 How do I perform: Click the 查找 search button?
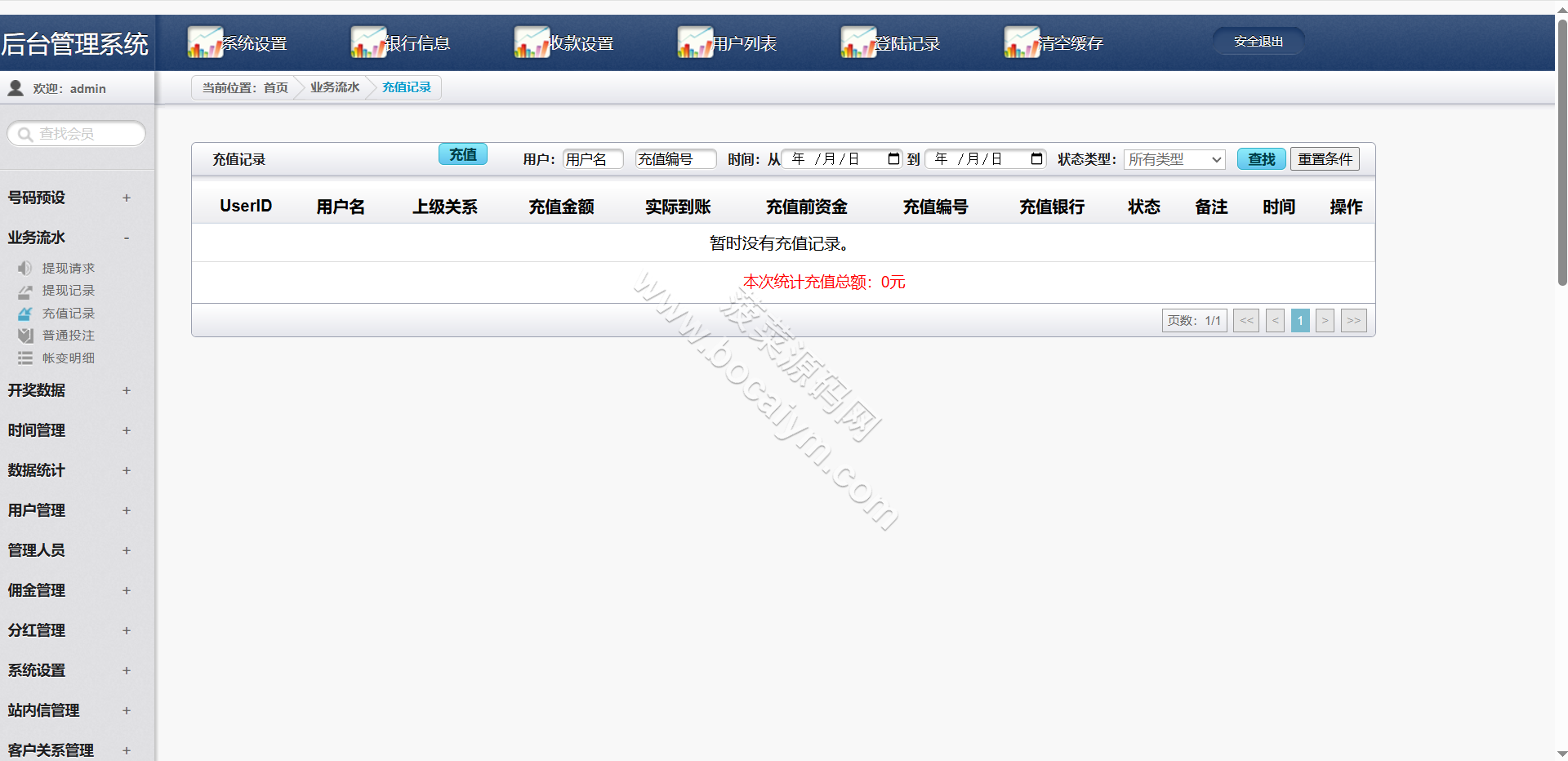(x=1262, y=159)
